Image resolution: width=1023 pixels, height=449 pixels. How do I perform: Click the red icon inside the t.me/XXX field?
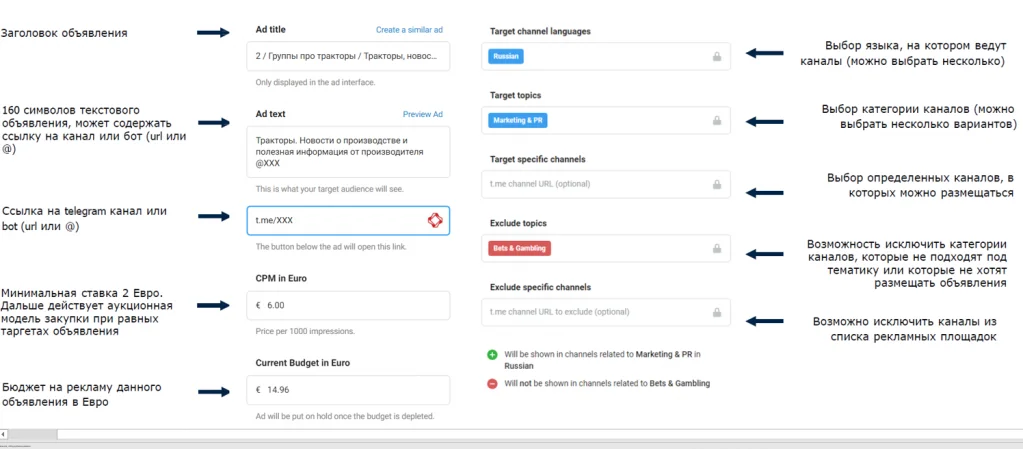click(435, 220)
